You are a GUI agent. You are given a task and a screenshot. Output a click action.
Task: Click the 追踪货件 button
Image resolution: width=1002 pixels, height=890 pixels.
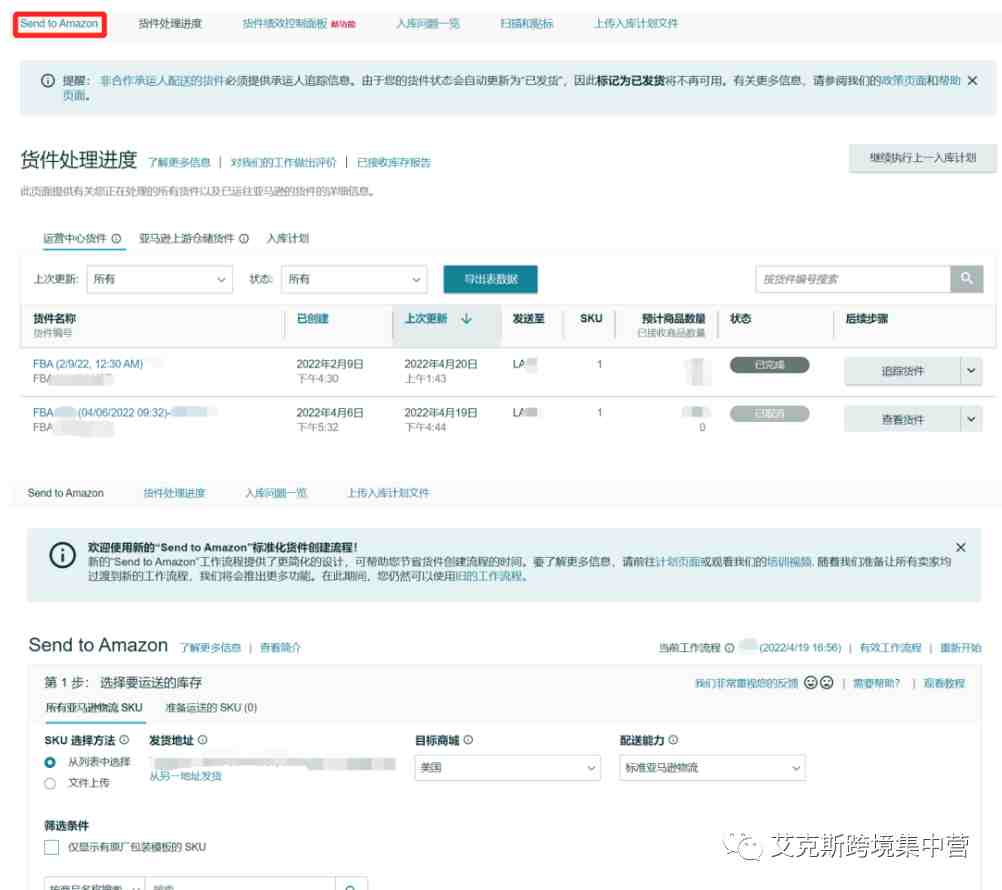coord(902,371)
